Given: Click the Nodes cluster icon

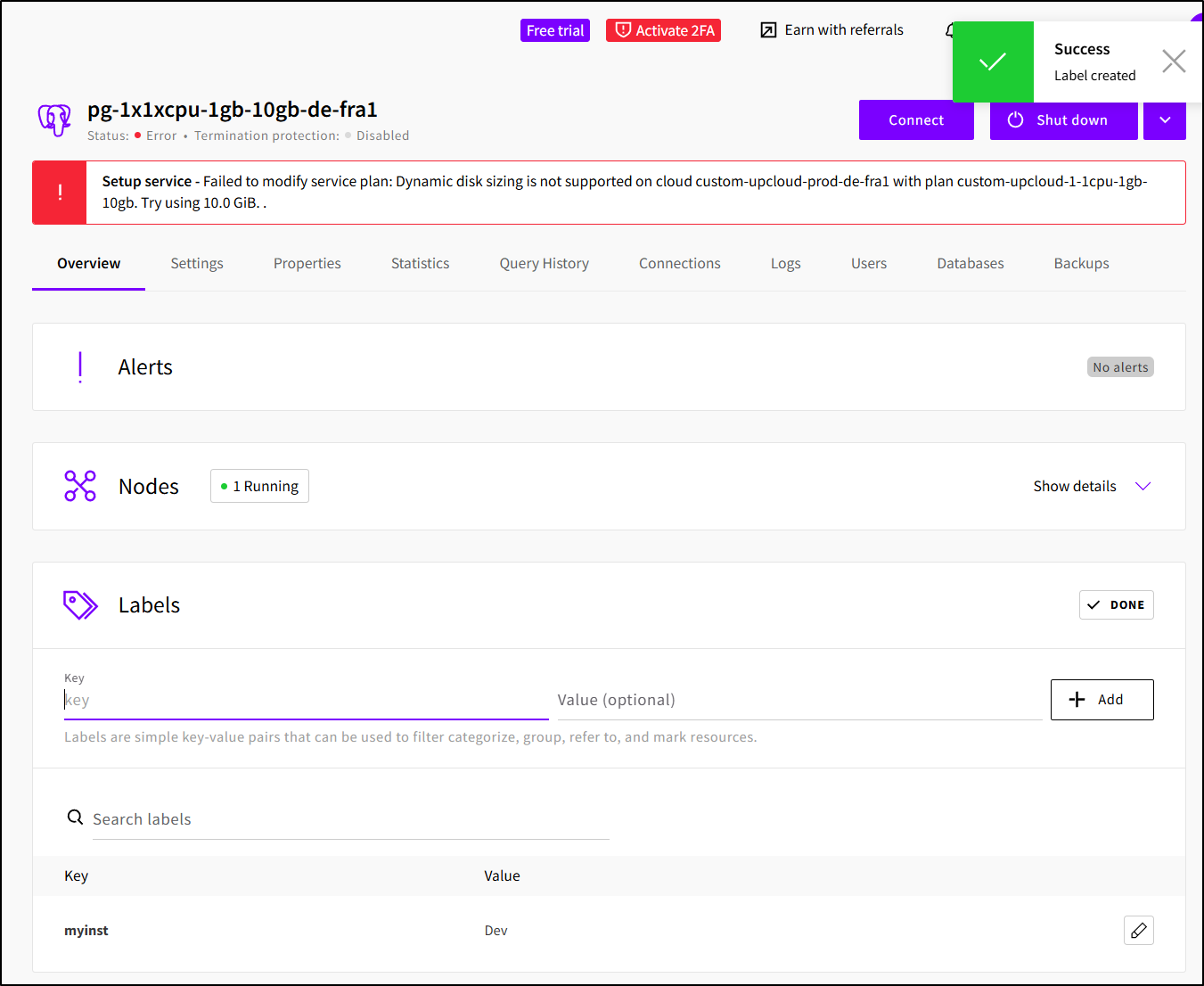Looking at the screenshot, I should [80, 486].
